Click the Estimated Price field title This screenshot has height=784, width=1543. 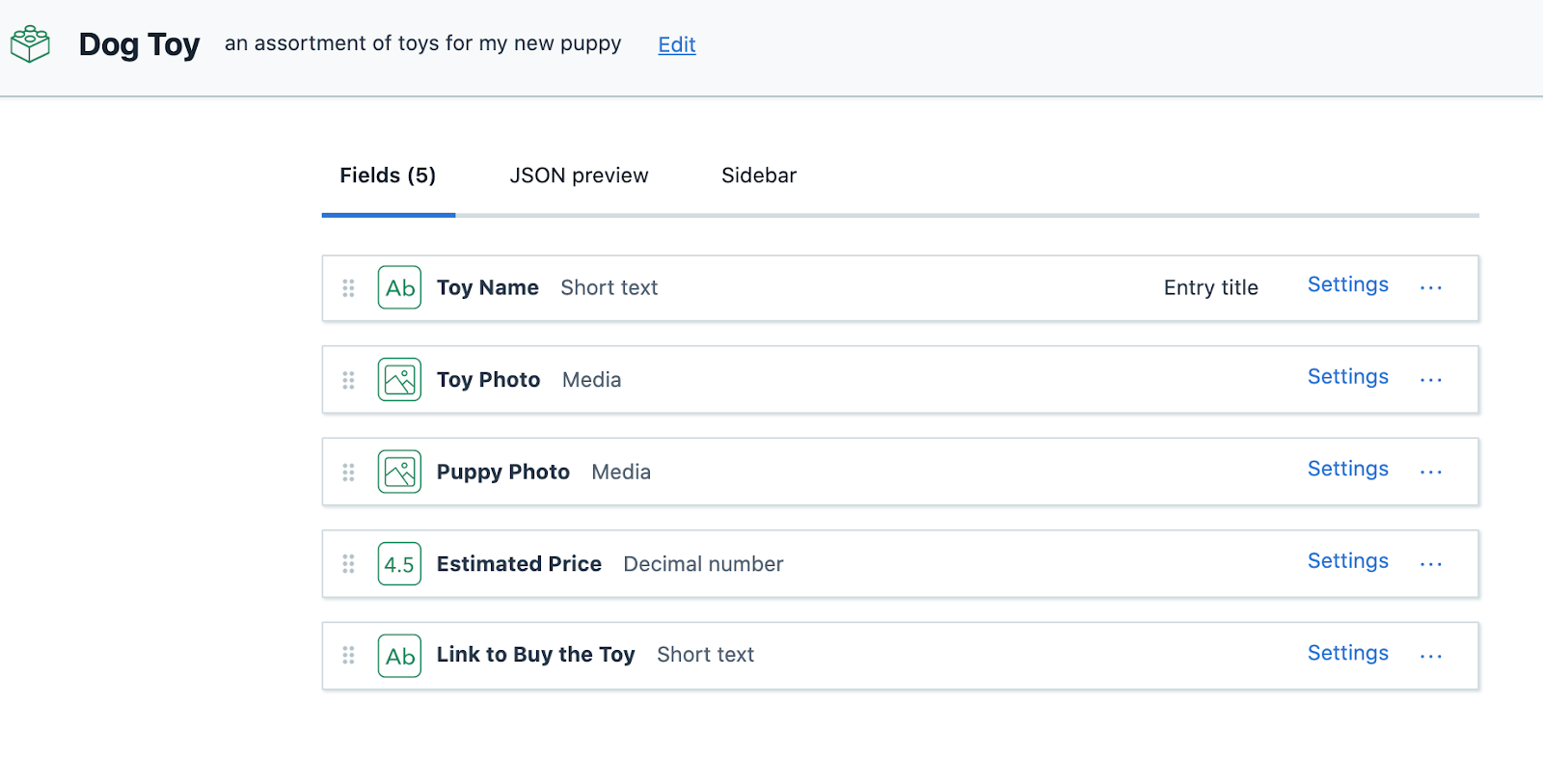click(x=519, y=564)
